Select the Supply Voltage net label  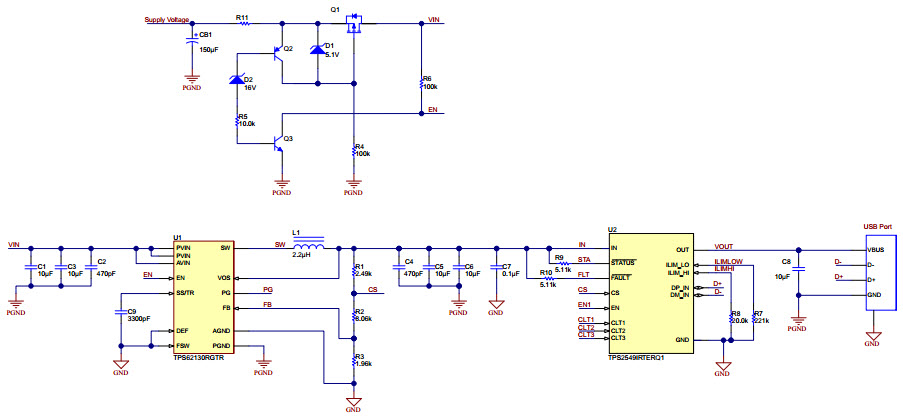coord(164,19)
